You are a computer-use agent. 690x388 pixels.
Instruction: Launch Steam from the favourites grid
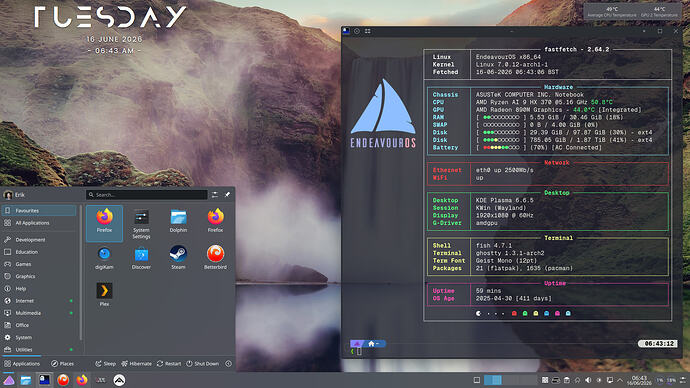[x=178, y=258]
